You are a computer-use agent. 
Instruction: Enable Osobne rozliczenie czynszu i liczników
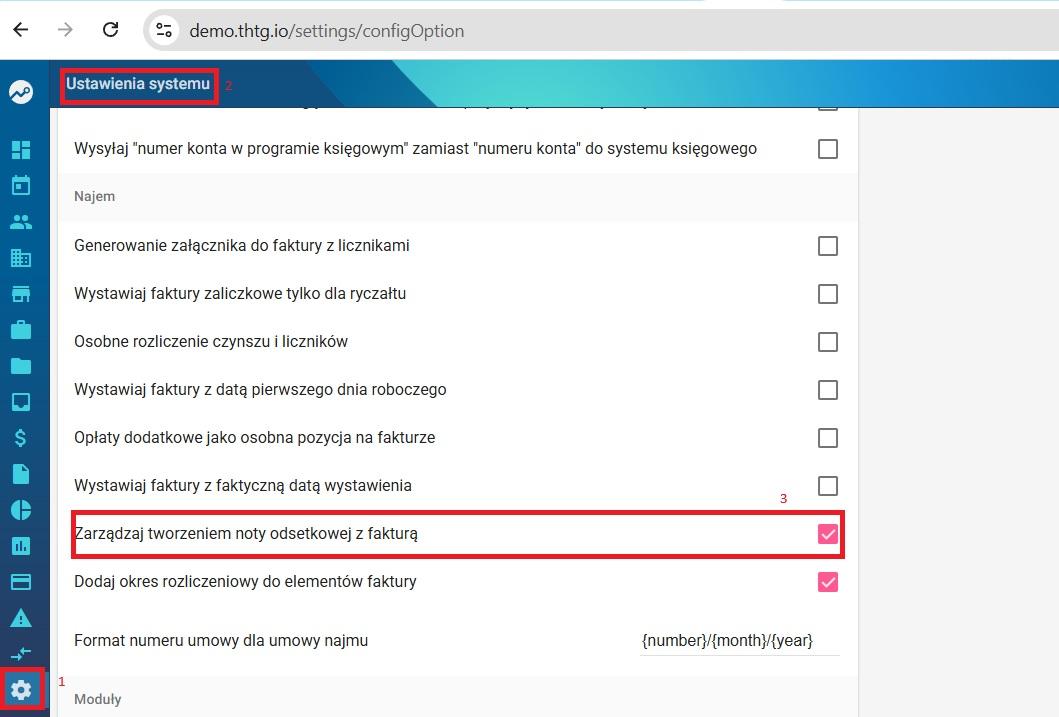(x=827, y=342)
